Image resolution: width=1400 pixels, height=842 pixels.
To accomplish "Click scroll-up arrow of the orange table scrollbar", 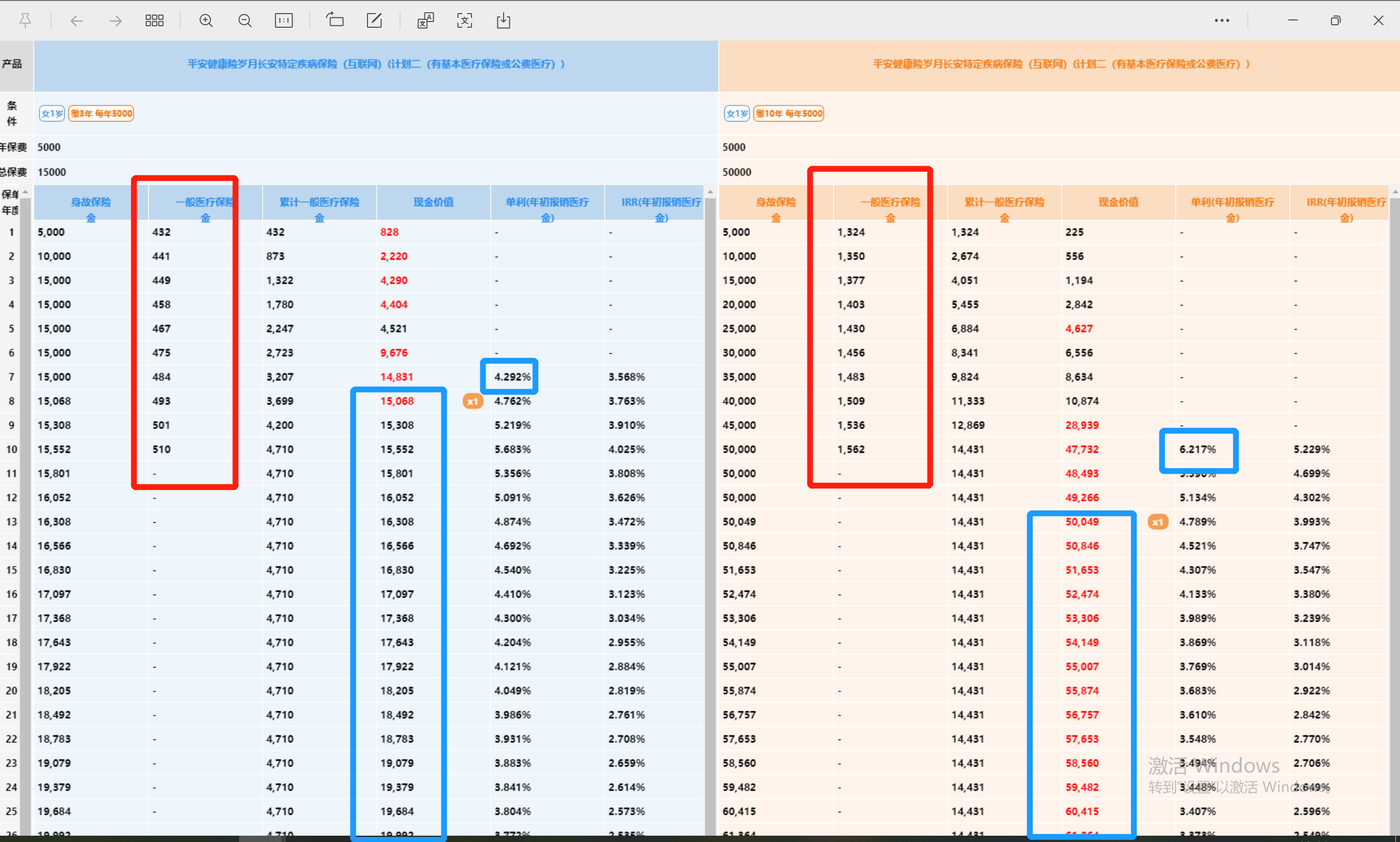I will click(x=1395, y=192).
